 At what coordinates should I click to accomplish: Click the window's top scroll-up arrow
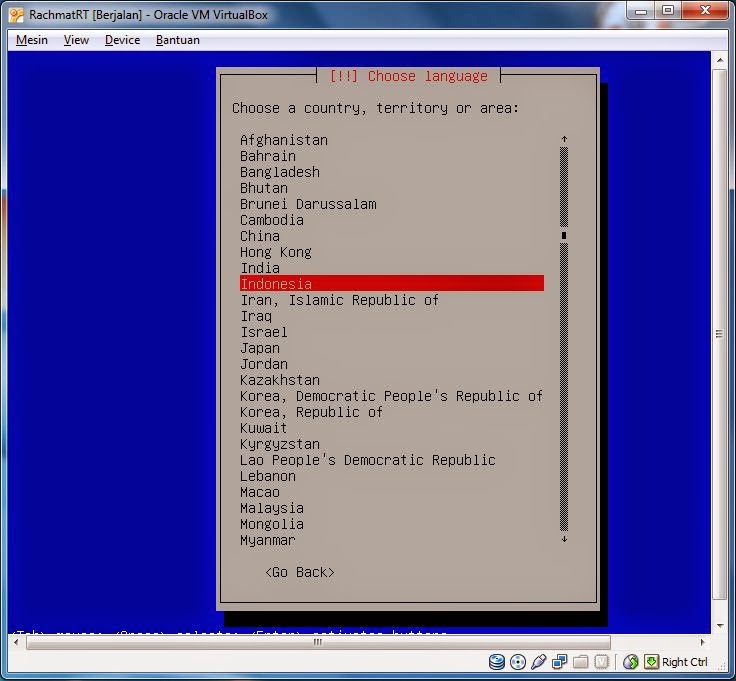click(720, 60)
